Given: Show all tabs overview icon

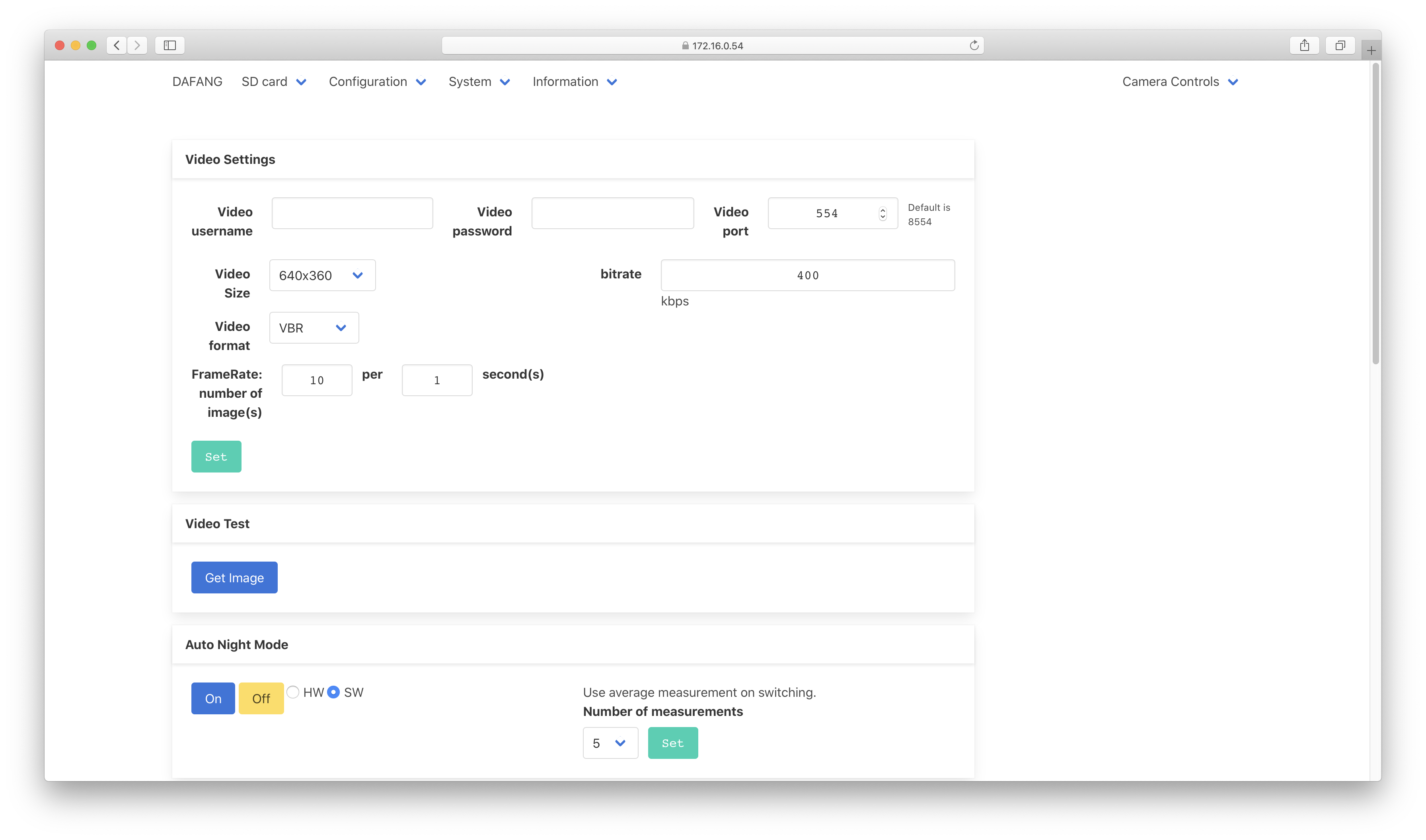Looking at the screenshot, I should (1340, 45).
